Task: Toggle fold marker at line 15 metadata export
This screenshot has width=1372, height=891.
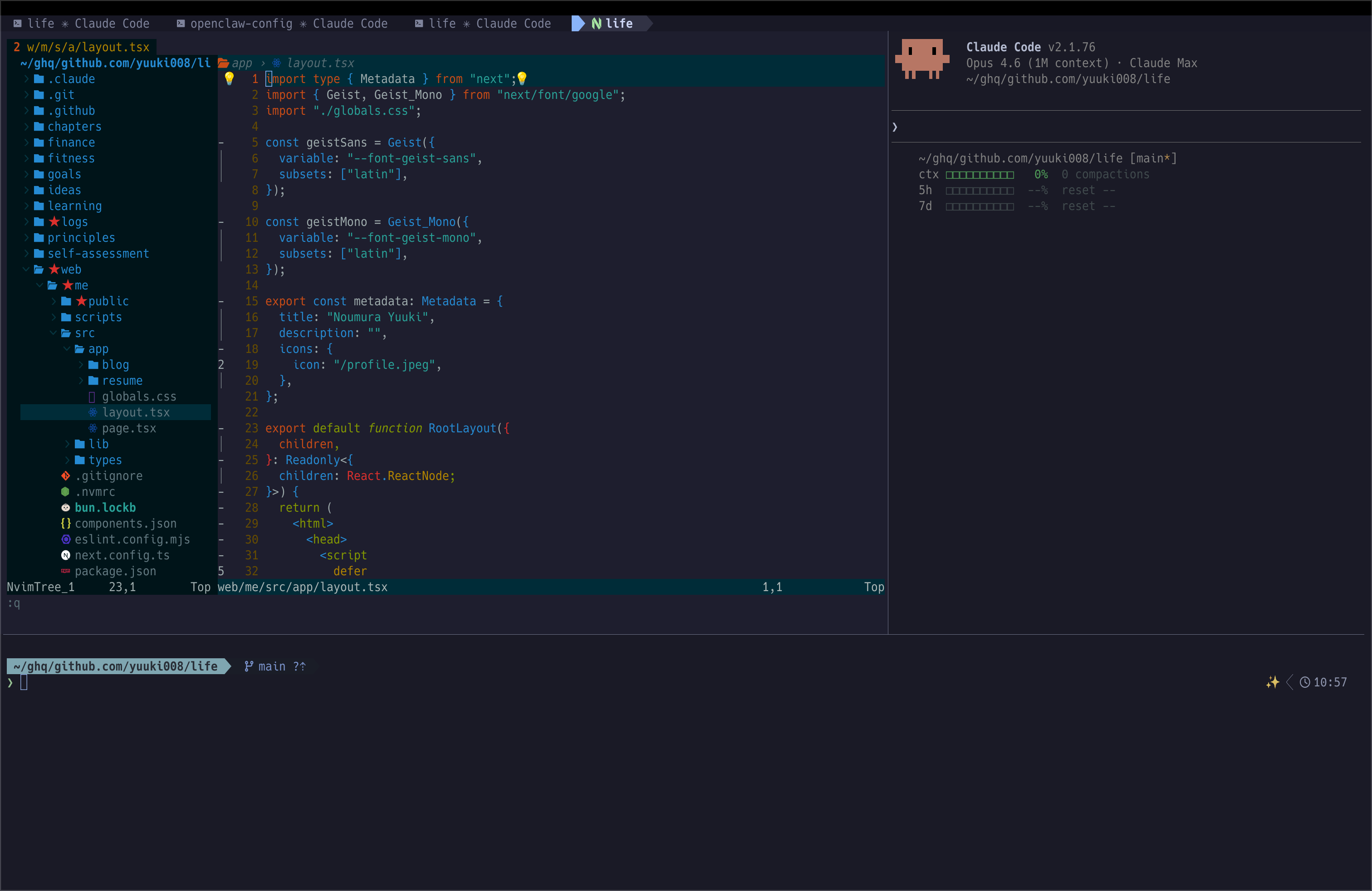Action: coord(221,301)
